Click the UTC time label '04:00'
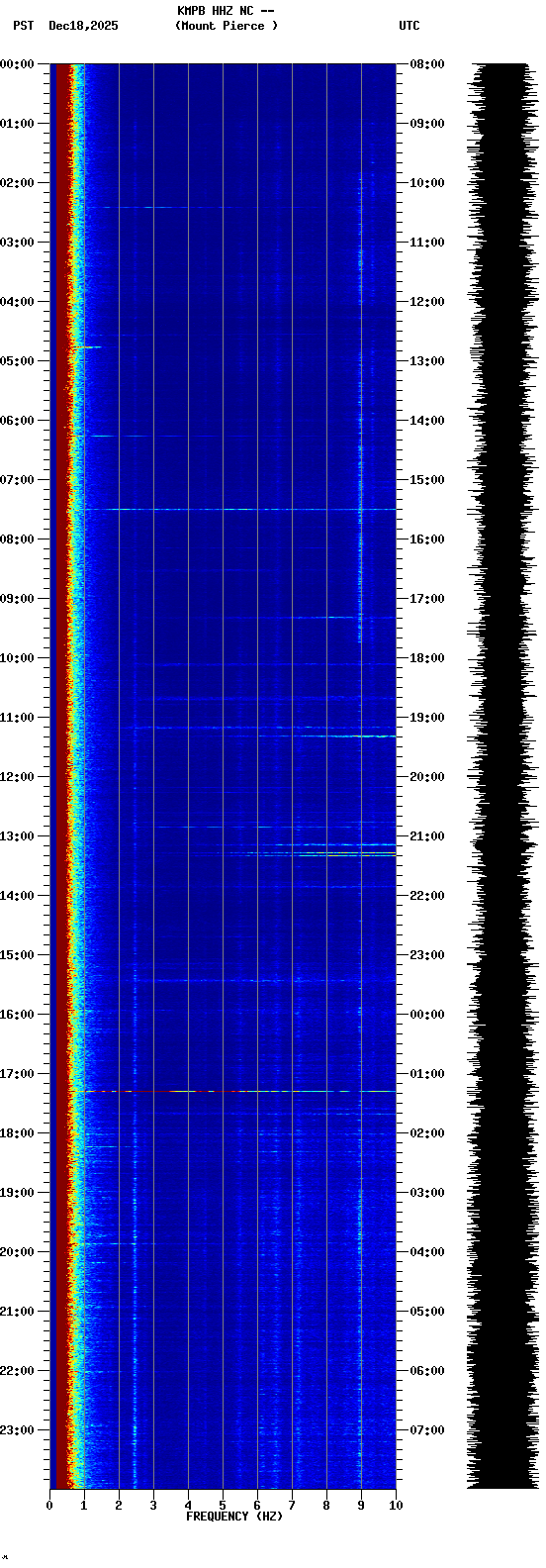The image size is (546, 1568). [x=427, y=1252]
